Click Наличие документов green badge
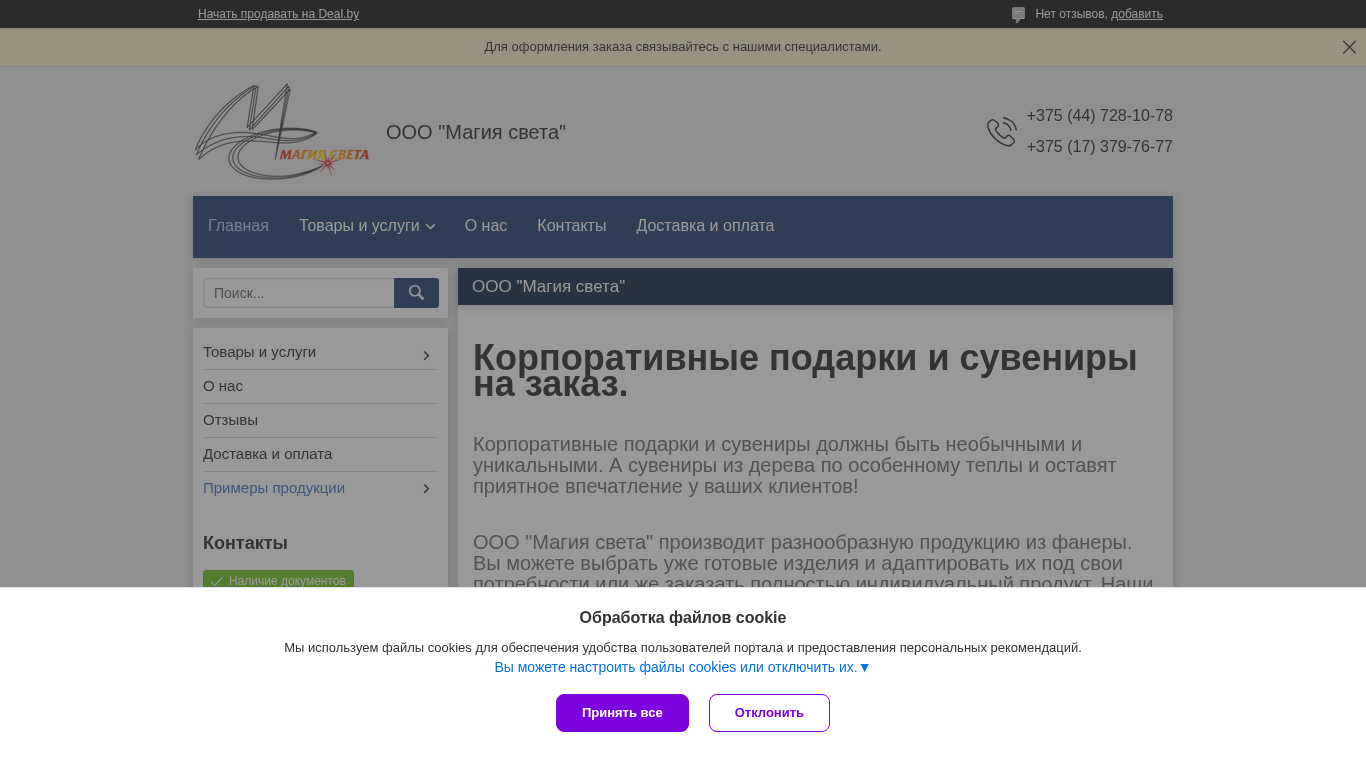Image resolution: width=1366 pixels, height=768 pixels. point(278,580)
